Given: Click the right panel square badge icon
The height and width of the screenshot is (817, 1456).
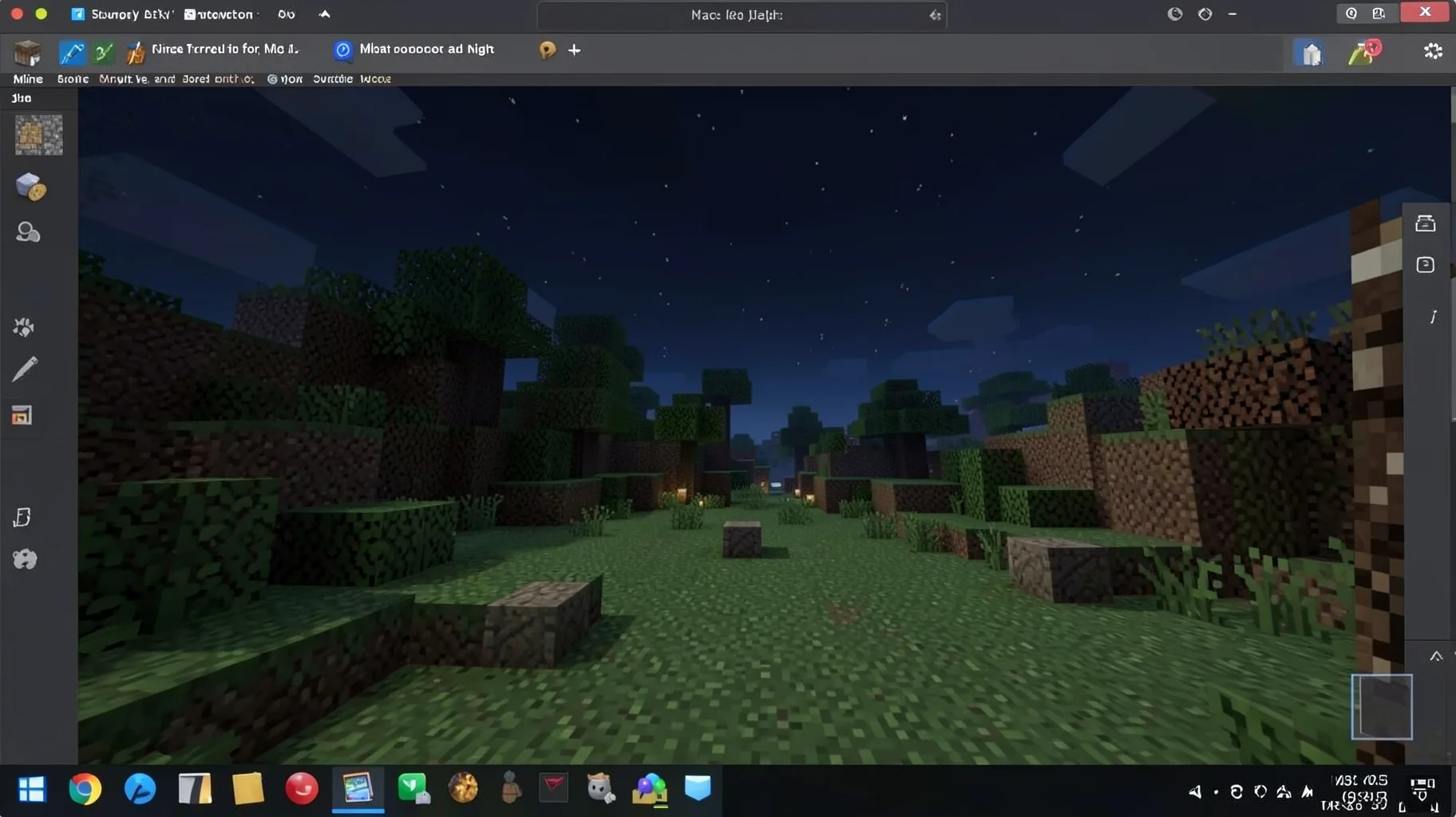Looking at the screenshot, I should 1425,265.
